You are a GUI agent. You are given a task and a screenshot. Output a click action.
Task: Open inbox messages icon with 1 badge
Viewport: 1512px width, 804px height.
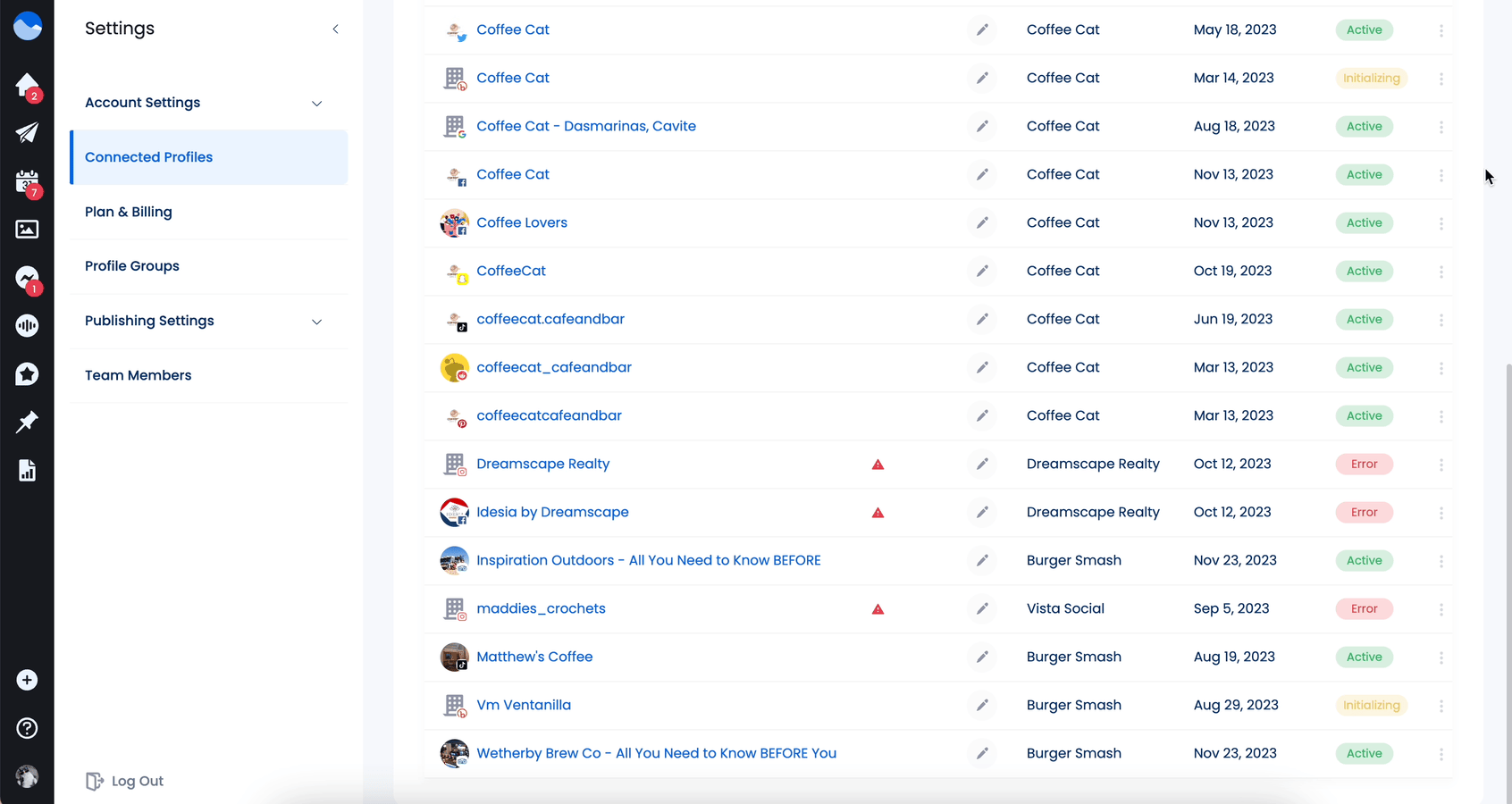pyautogui.click(x=28, y=279)
